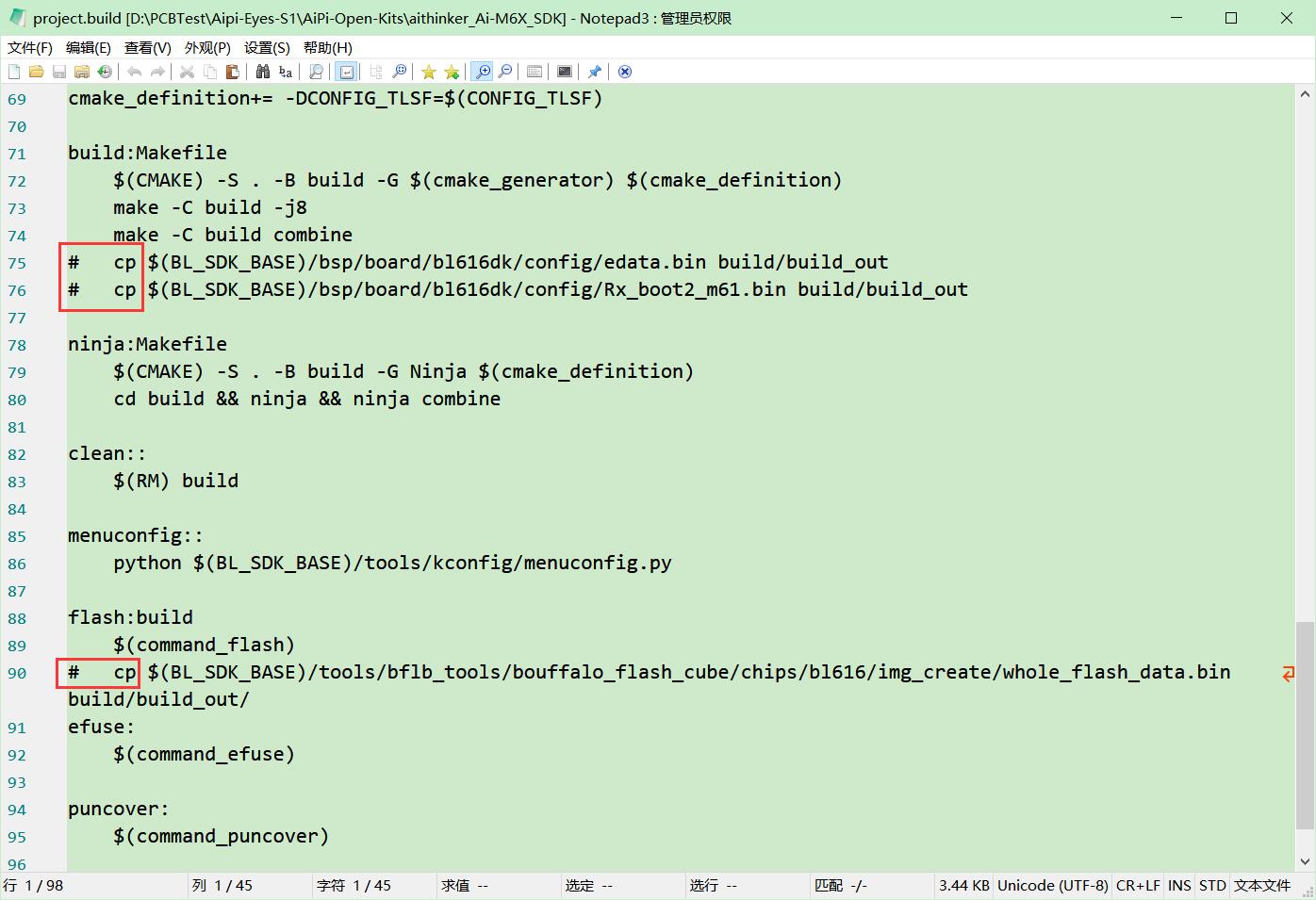Toggle word wrap toolbar button
Screen dimensions: 1316x900
(346, 72)
